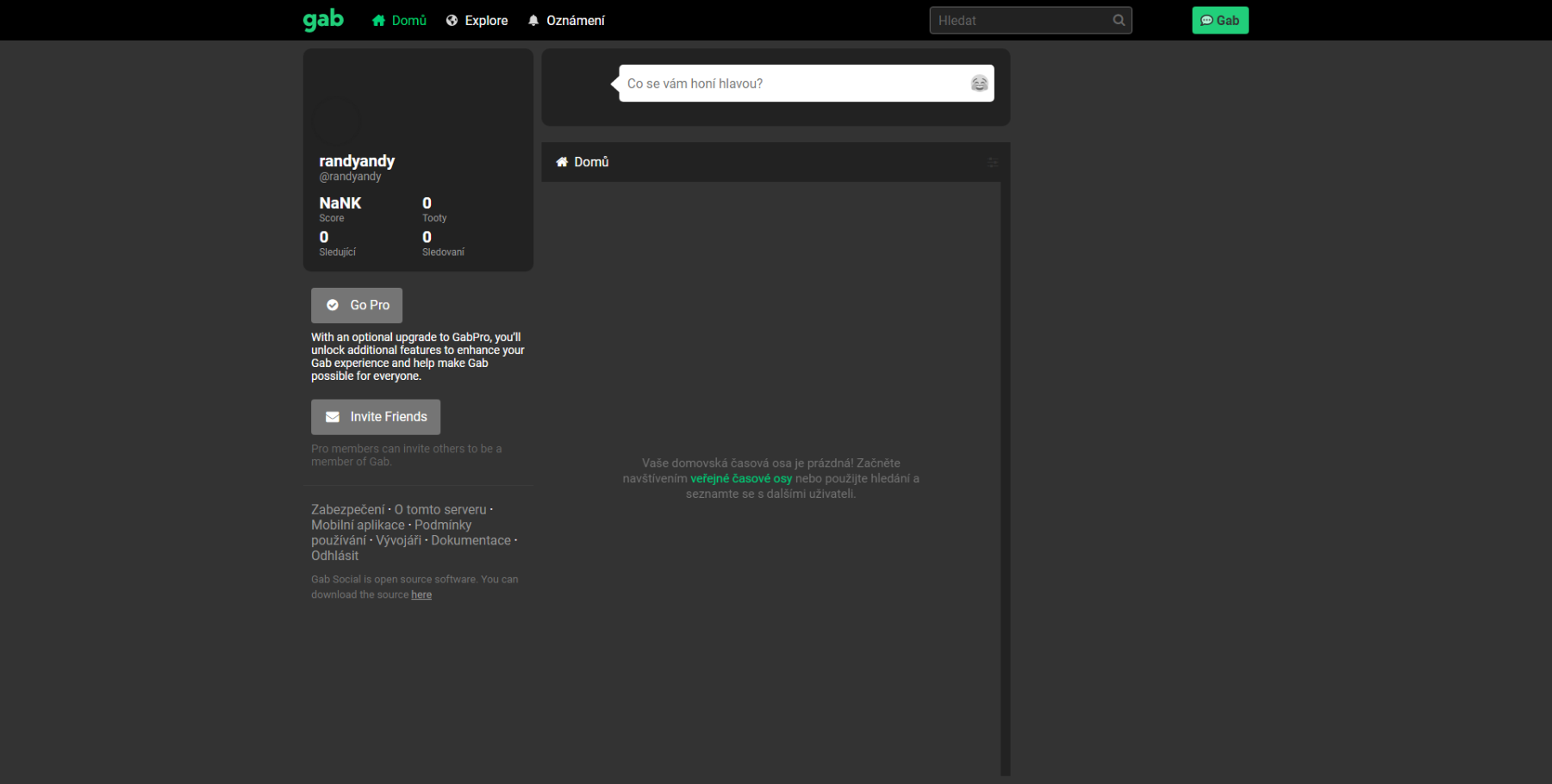Focus the Hledat search field
The image size is (1552, 784).
[x=1019, y=21]
